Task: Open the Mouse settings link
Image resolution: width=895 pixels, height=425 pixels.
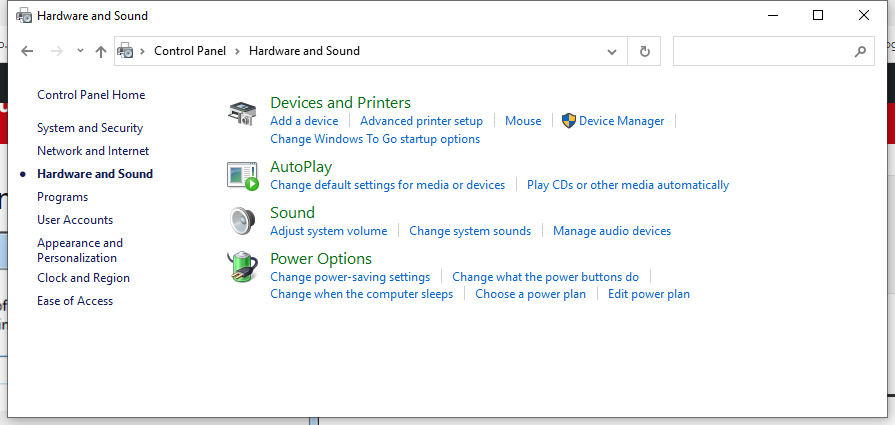Action: pos(523,121)
